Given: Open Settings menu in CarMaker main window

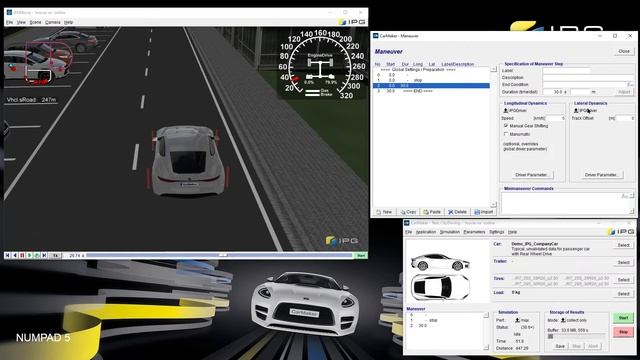Looking at the screenshot, I should pos(497,232).
